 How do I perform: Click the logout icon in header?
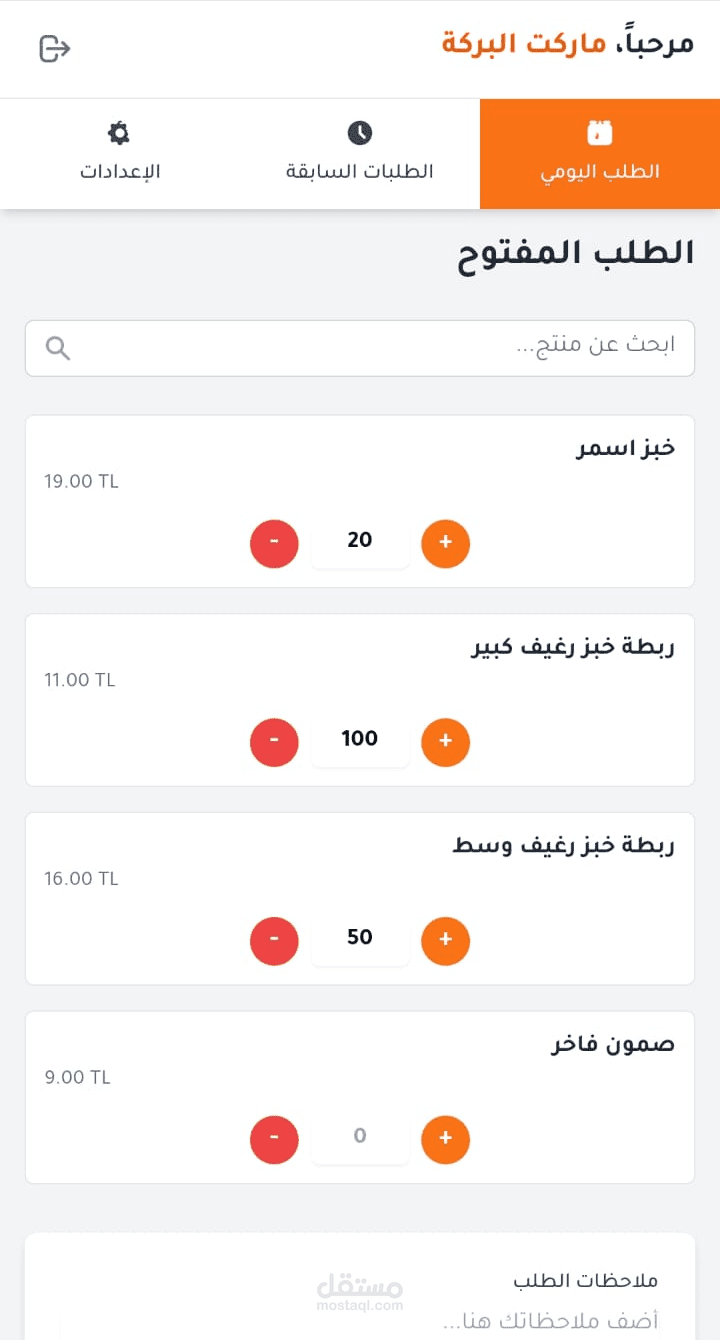(x=55, y=48)
